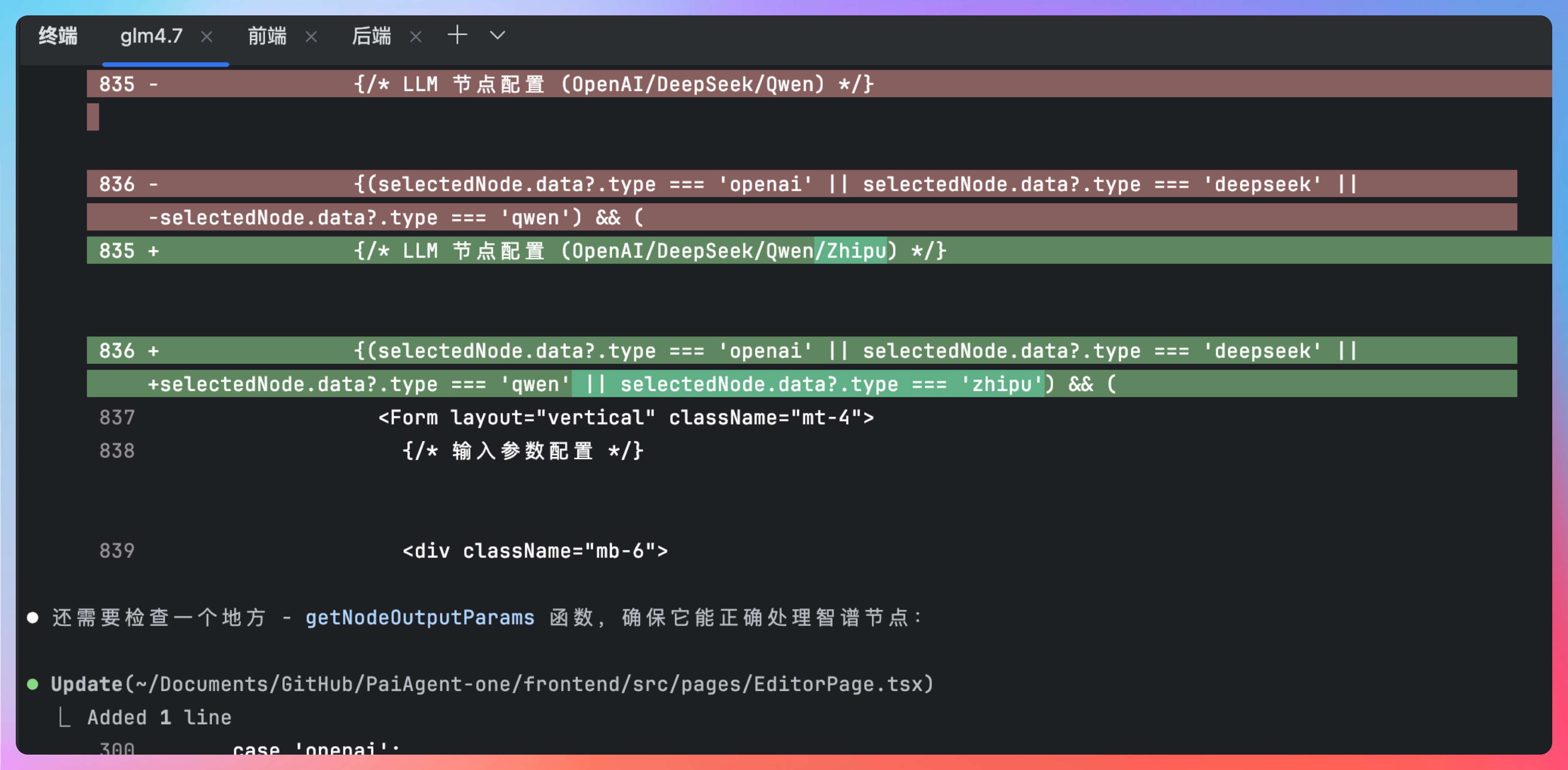1568x770 pixels.
Task: Close the 后端 tab
Action: [x=416, y=37]
